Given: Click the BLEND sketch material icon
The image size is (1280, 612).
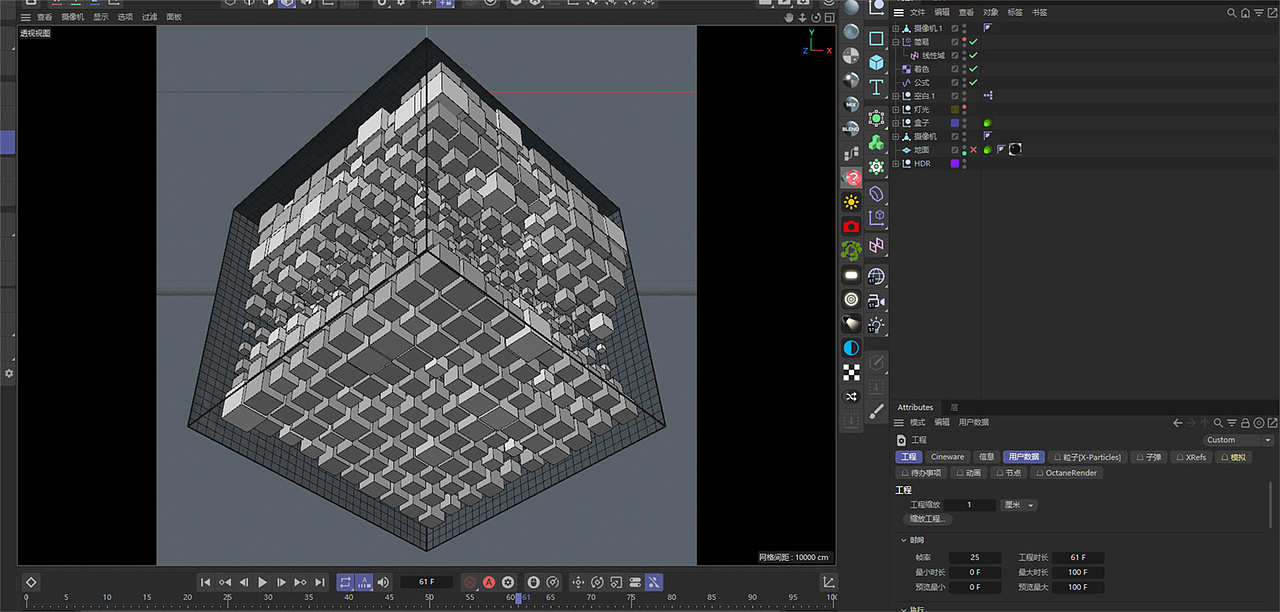Looking at the screenshot, I should [x=850, y=128].
